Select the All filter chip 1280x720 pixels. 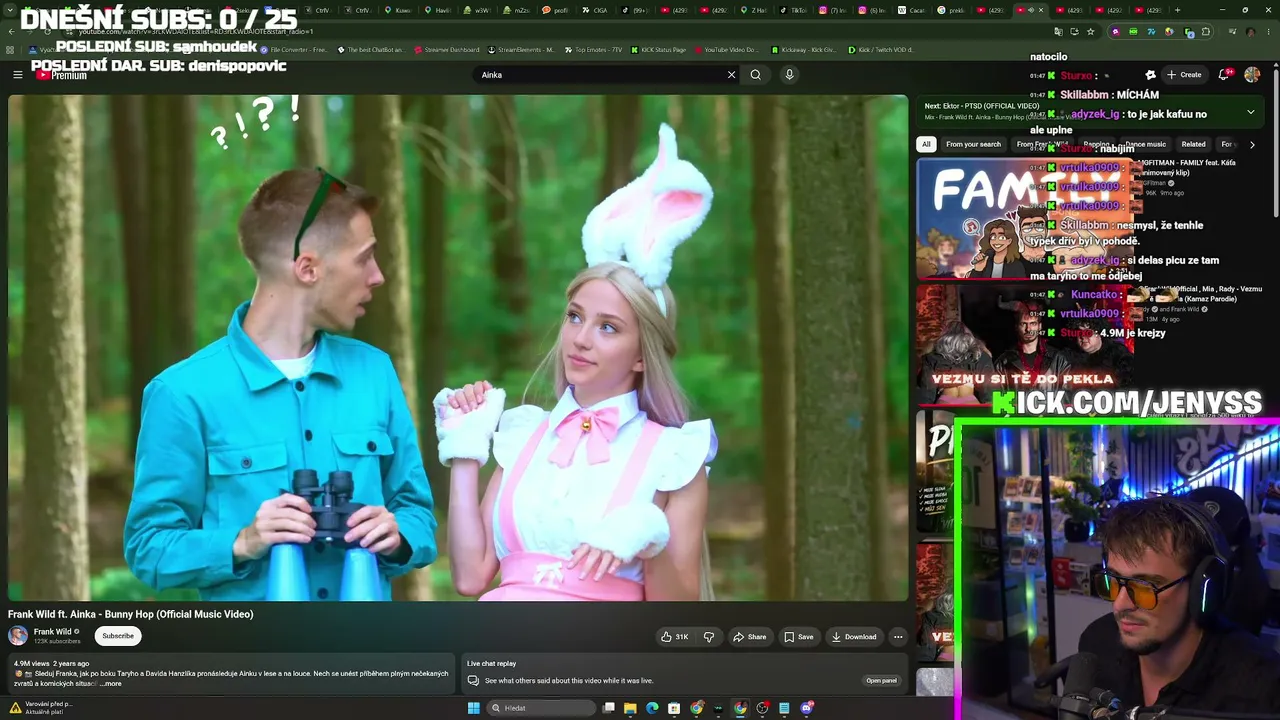click(x=926, y=144)
